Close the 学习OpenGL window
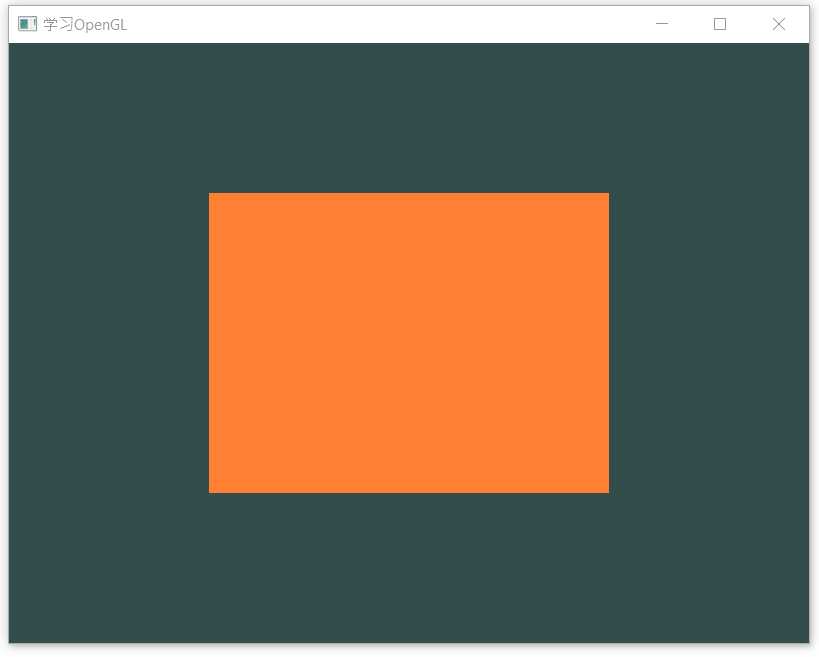819x657 pixels. pos(779,24)
